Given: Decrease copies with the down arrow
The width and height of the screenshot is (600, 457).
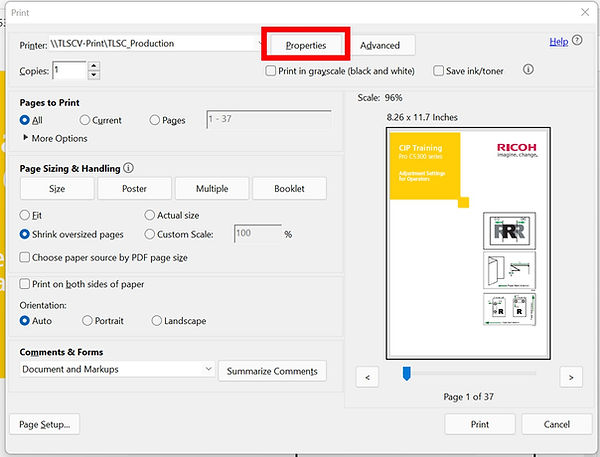Looking at the screenshot, I should tap(94, 75).
